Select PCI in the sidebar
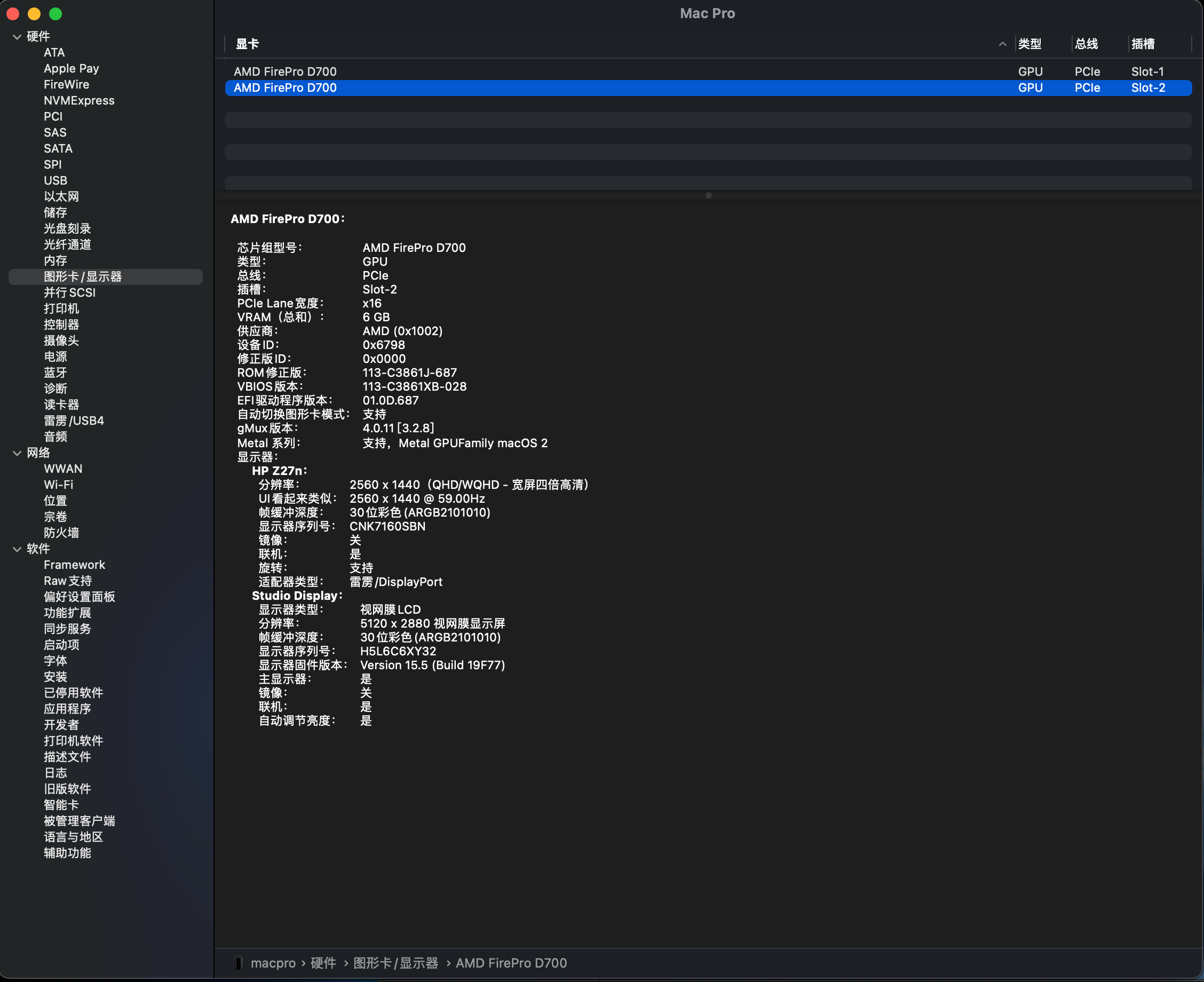1204x982 pixels. 53,116
